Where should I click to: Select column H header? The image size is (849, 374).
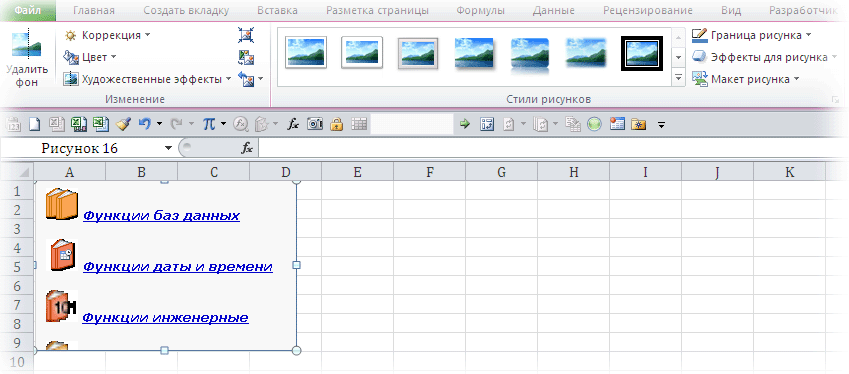pos(573,172)
